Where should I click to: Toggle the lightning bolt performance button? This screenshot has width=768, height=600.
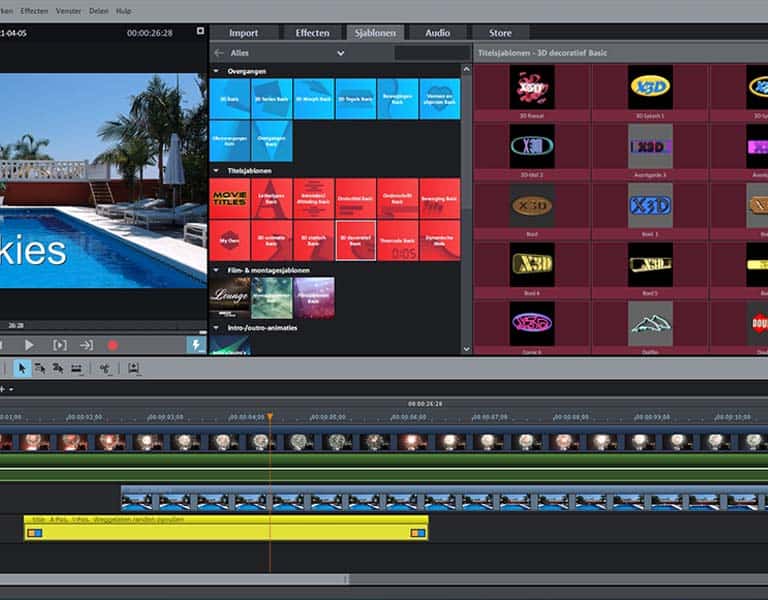tap(196, 345)
